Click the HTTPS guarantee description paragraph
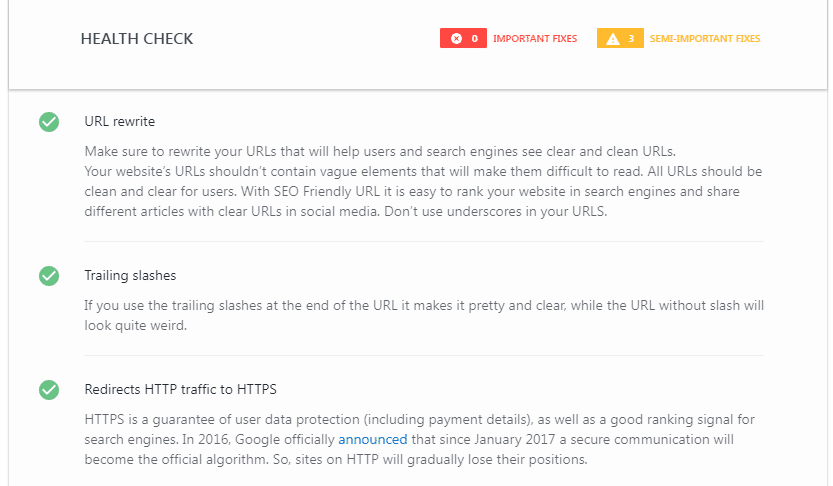Viewport: 833px width, 486px height. tap(419, 439)
